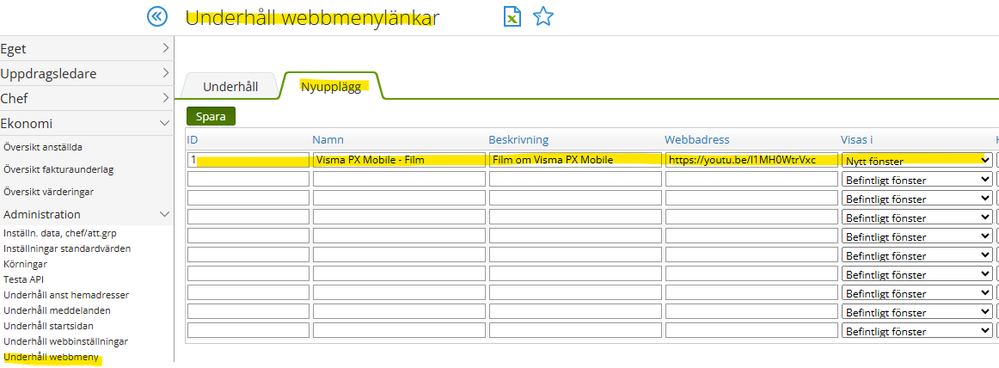Screen dimensions: 999x368
Task: Open Underhåll startsidan
Action: pos(48,326)
